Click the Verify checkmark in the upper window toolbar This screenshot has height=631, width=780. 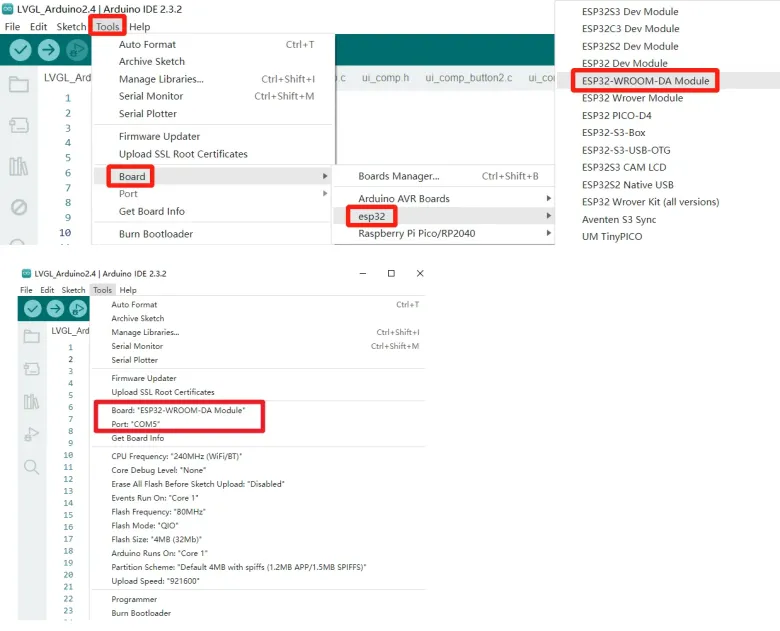click(x=20, y=50)
